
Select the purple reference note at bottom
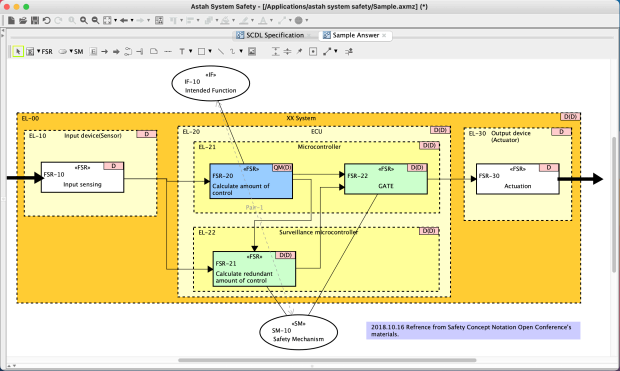point(473,330)
